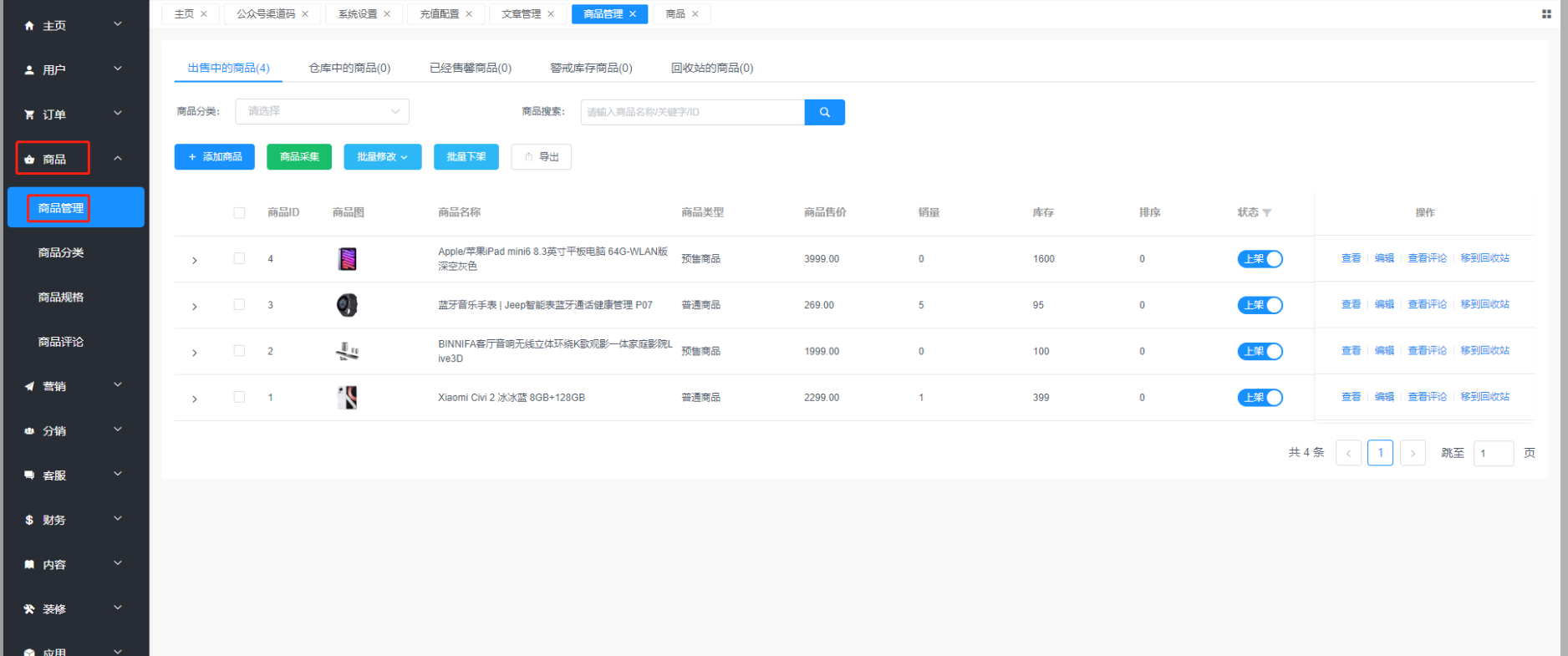1568x656 pixels.
Task: Click the blue search magnifier icon button
Action: [x=824, y=112]
